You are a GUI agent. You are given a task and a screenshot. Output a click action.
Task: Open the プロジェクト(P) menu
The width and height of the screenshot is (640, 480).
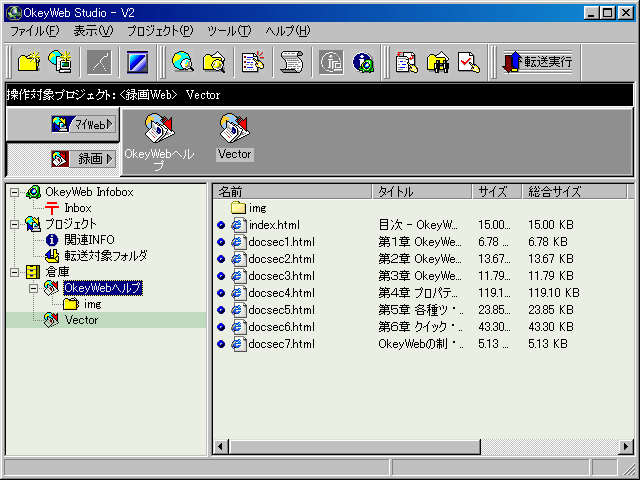click(x=160, y=31)
